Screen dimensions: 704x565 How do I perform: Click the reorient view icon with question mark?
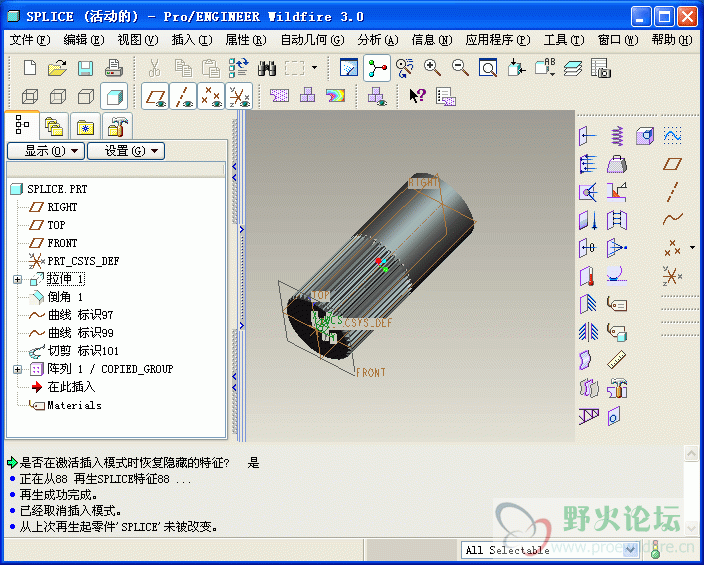pyautogui.click(x=405, y=68)
